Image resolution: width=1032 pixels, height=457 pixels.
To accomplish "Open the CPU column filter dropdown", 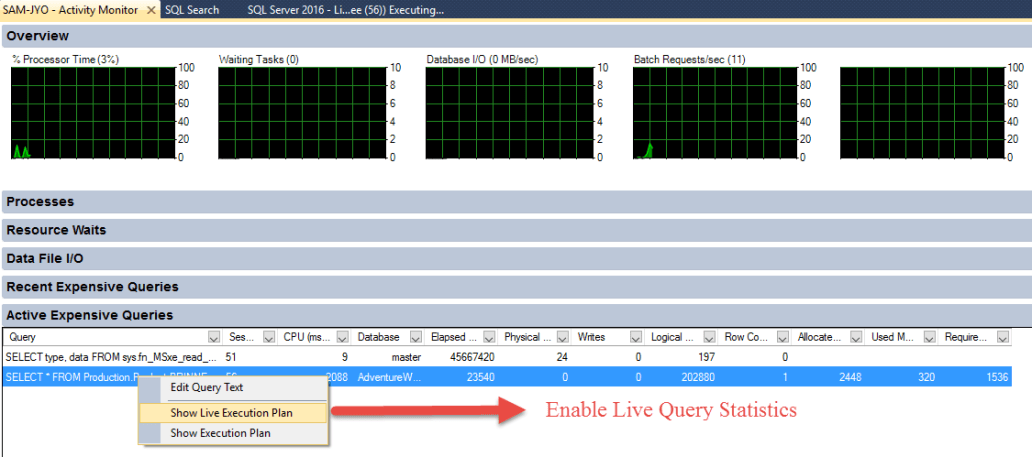I will coord(343,337).
